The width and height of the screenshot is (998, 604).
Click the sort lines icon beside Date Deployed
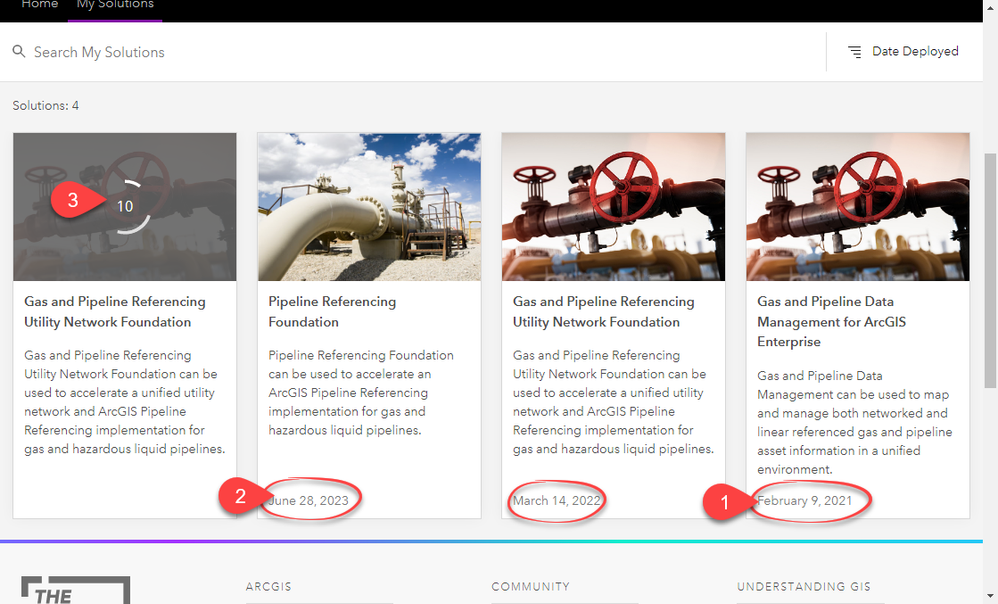[855, 52]
